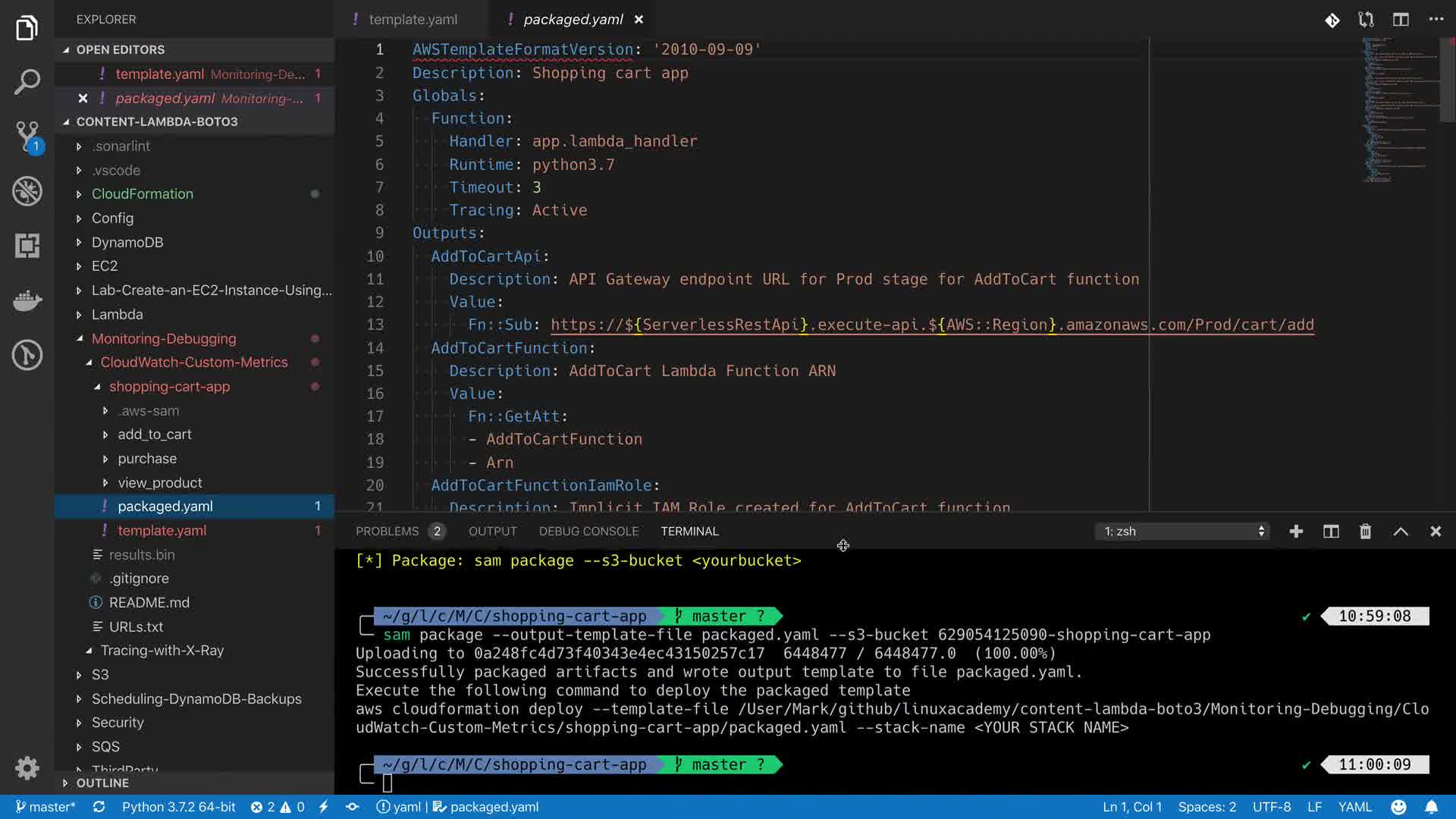Click the errors and warnings indicator
The width and height of the screenshot is (1456, 819).
pyautogui.click(x=278, y=807)
